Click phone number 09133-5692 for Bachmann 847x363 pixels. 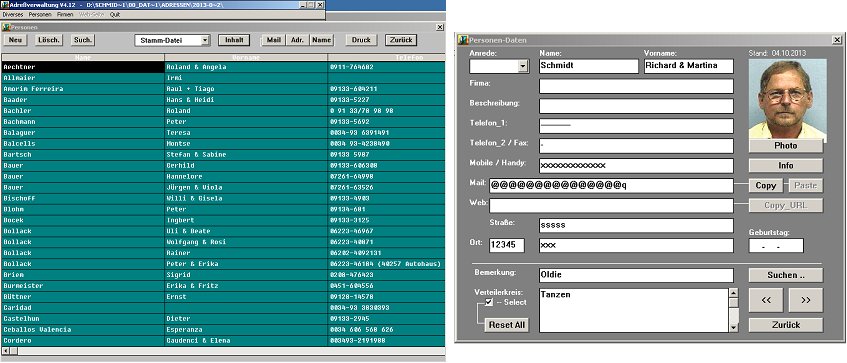tap(351, 122)
